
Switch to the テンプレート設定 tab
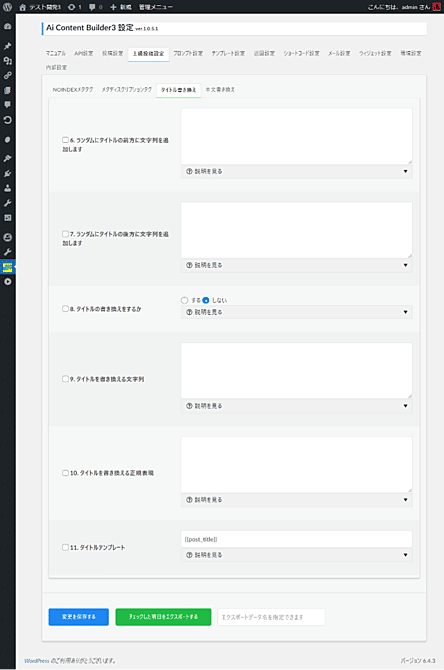point(228,53)
